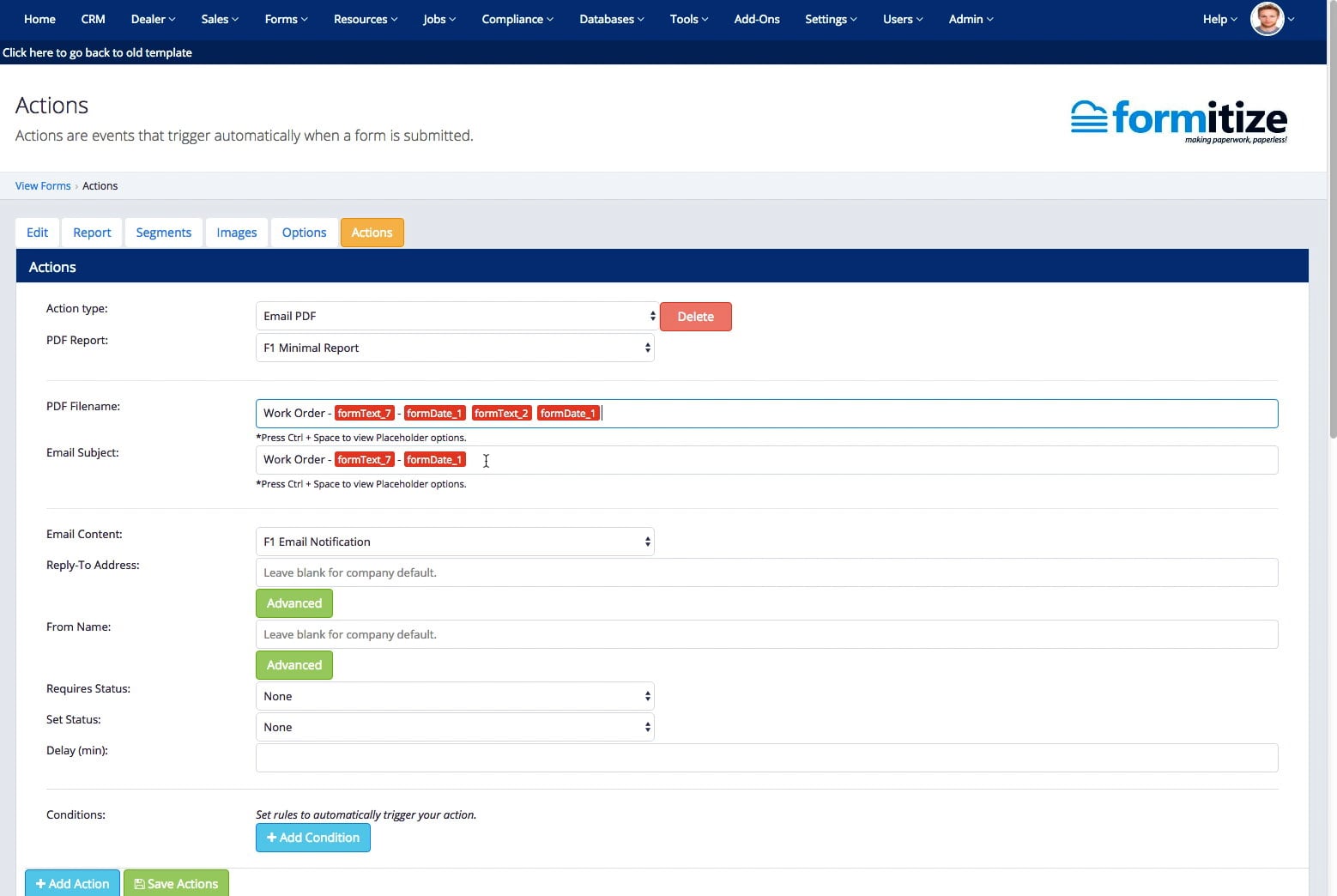The height and width of the screenshot is (896, 1337).
Task: Click the View Forms breadcrumb link
Action: tap(43, 185)
